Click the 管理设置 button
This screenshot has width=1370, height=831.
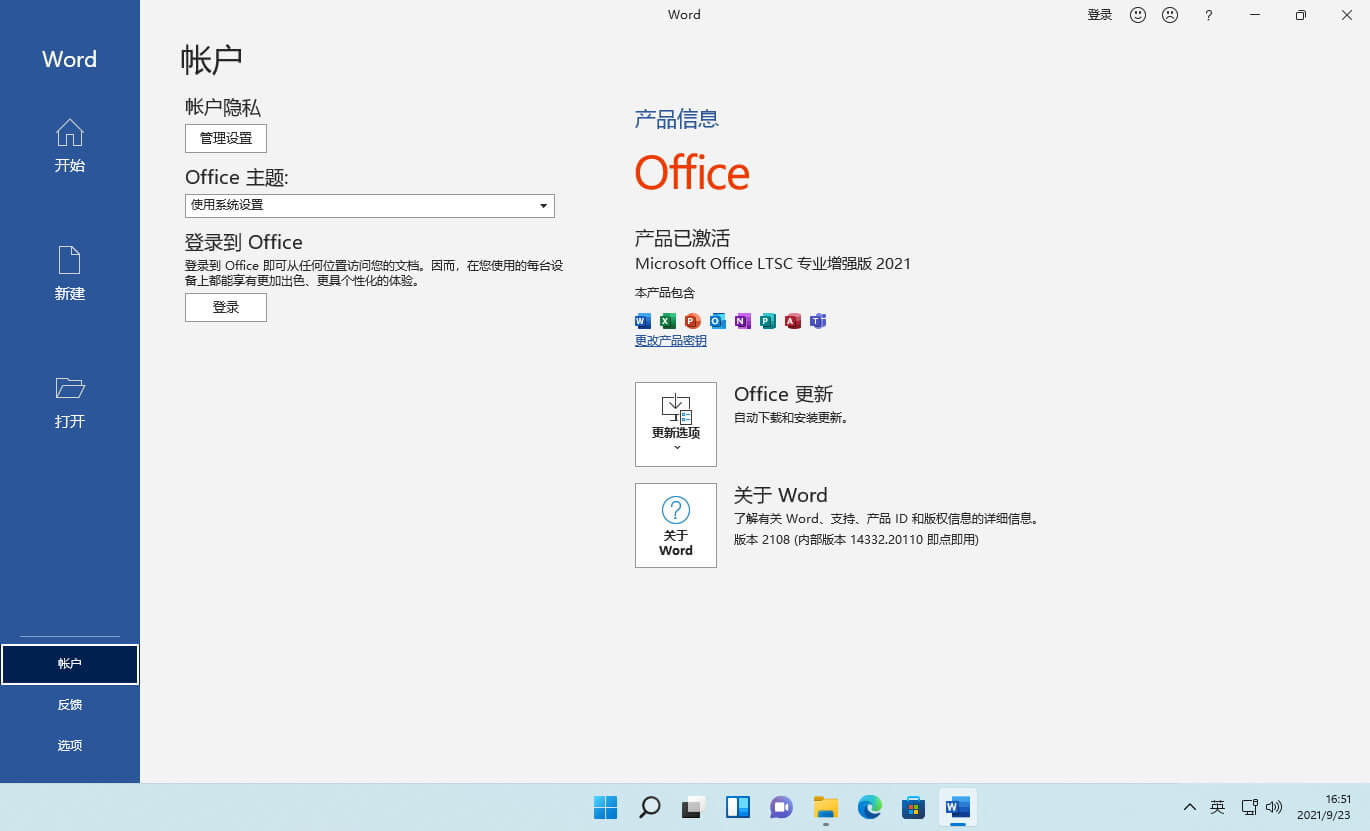click(x=225, y=138)
